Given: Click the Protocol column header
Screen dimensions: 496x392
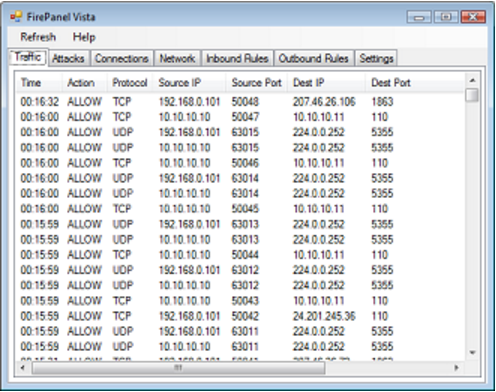Looking at the screenshot, I should tap(130, 83).
